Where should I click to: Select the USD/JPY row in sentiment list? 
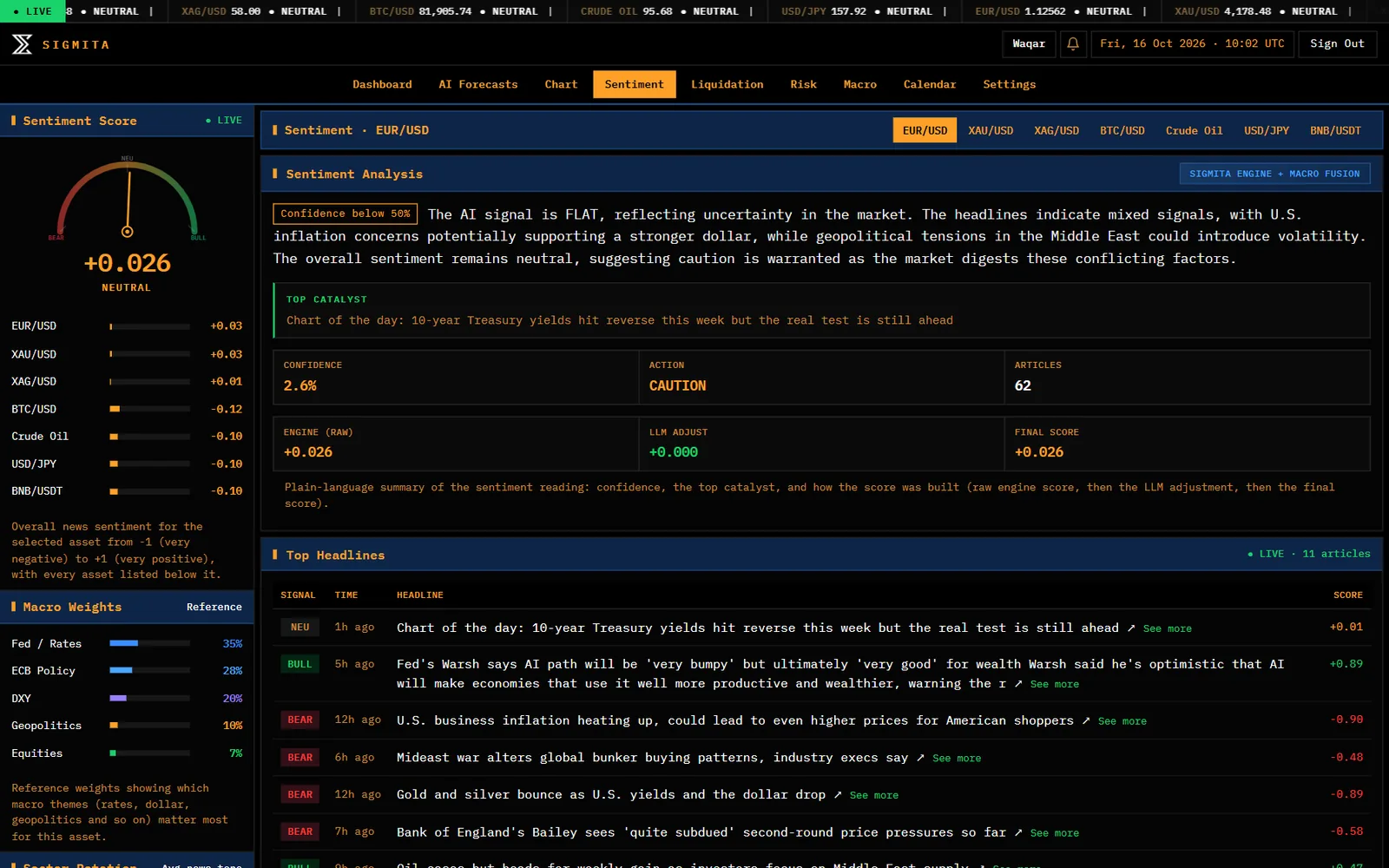click(x=127, y=464)
